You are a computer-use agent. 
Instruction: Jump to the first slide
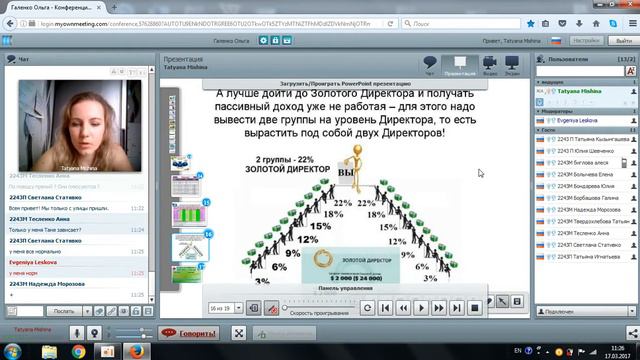point(385,308)
